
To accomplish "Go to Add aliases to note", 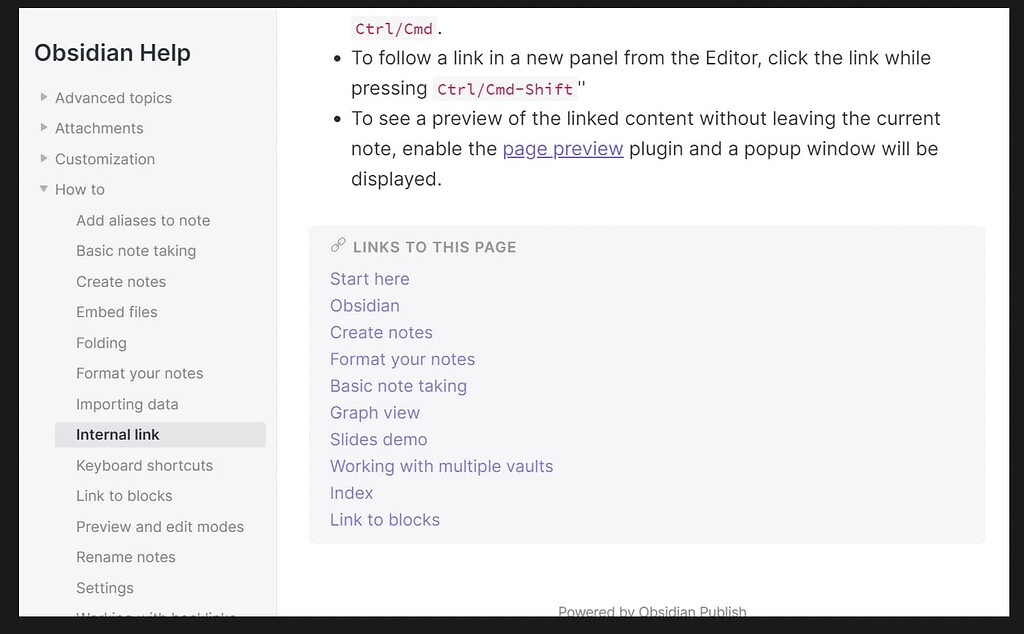I will [x=143, y=220].
